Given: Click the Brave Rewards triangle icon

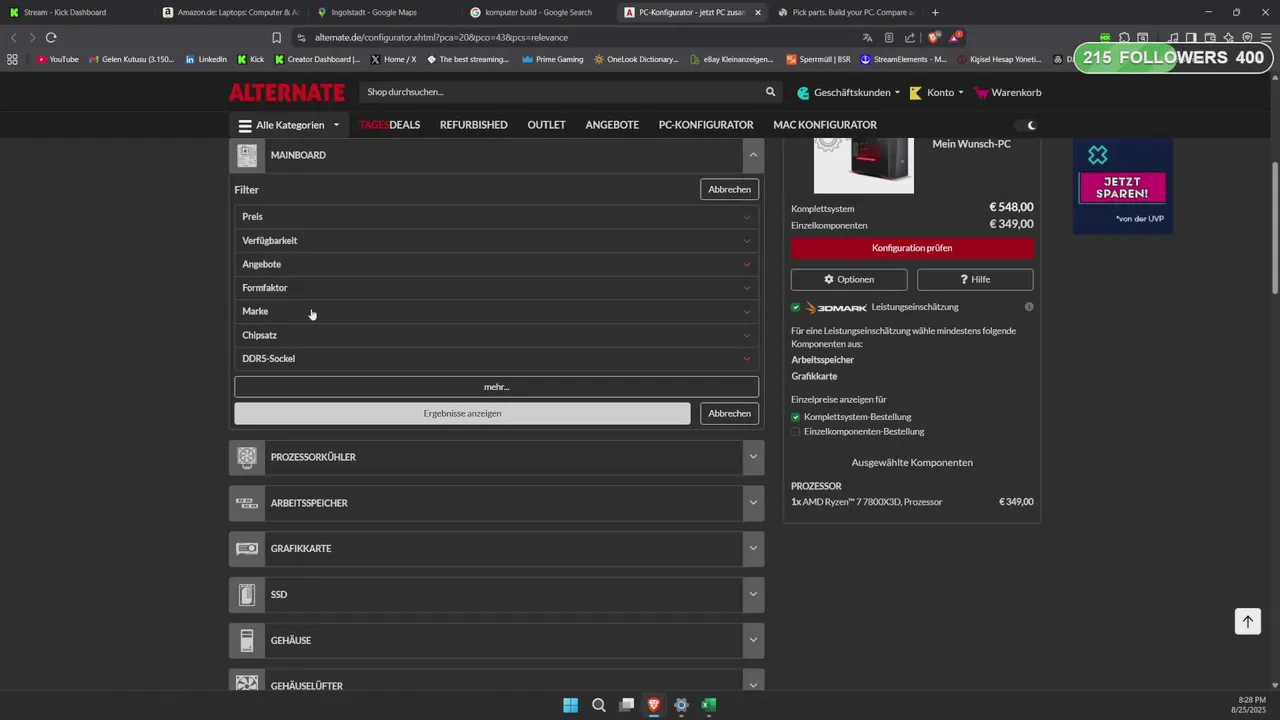Looking at the screenshot, I should pos(955,37).
